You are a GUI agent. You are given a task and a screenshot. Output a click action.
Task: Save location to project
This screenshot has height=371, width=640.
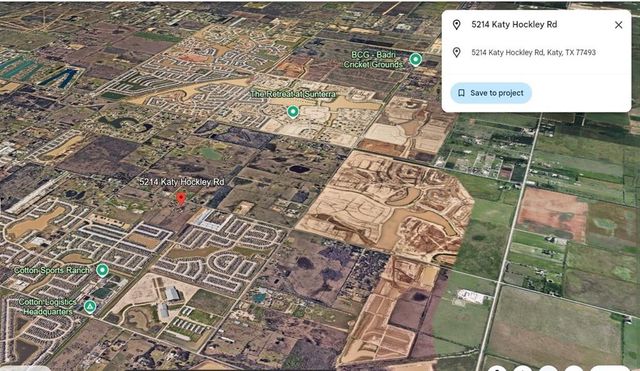(491, 93)
